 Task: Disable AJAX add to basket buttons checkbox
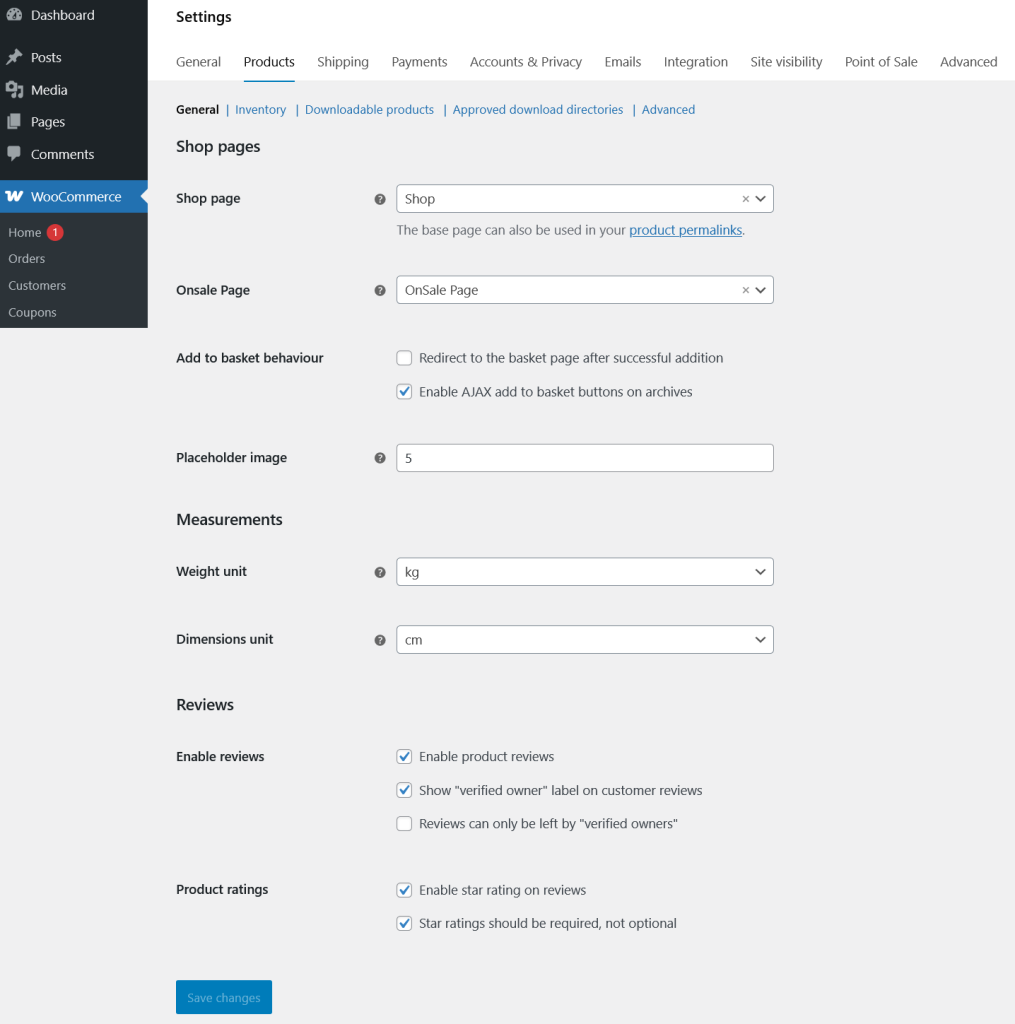[404, 392]
